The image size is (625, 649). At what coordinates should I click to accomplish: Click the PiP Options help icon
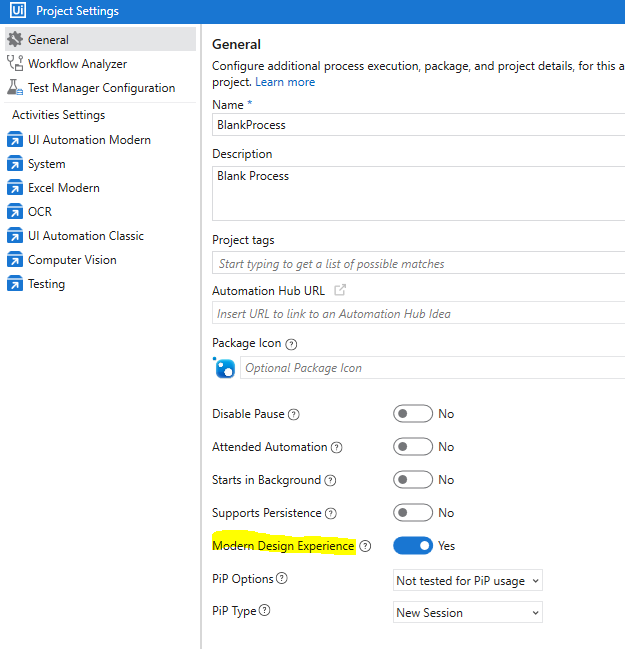tap(281, 578)
